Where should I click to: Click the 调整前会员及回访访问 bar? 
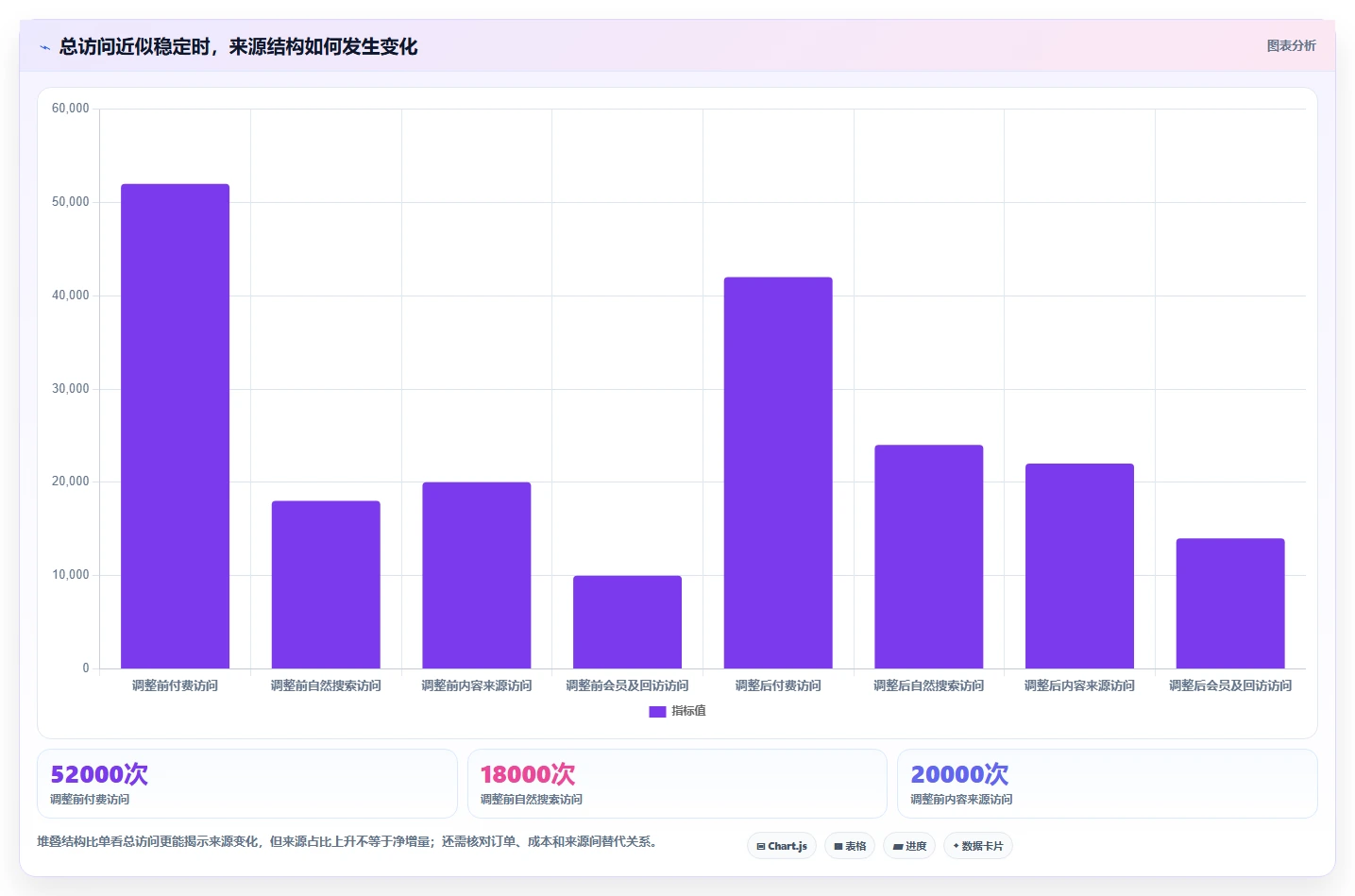click(627, 622)
